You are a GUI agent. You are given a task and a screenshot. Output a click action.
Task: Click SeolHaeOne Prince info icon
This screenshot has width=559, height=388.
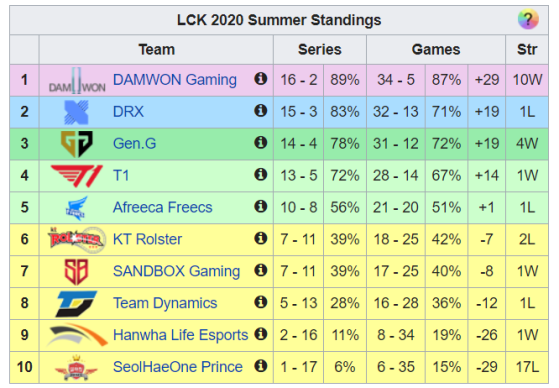[x=261, y=366]
